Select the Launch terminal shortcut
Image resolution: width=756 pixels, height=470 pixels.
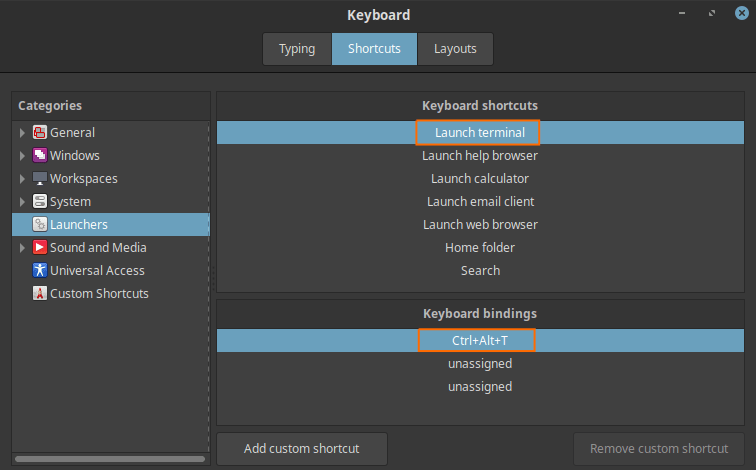480,133
